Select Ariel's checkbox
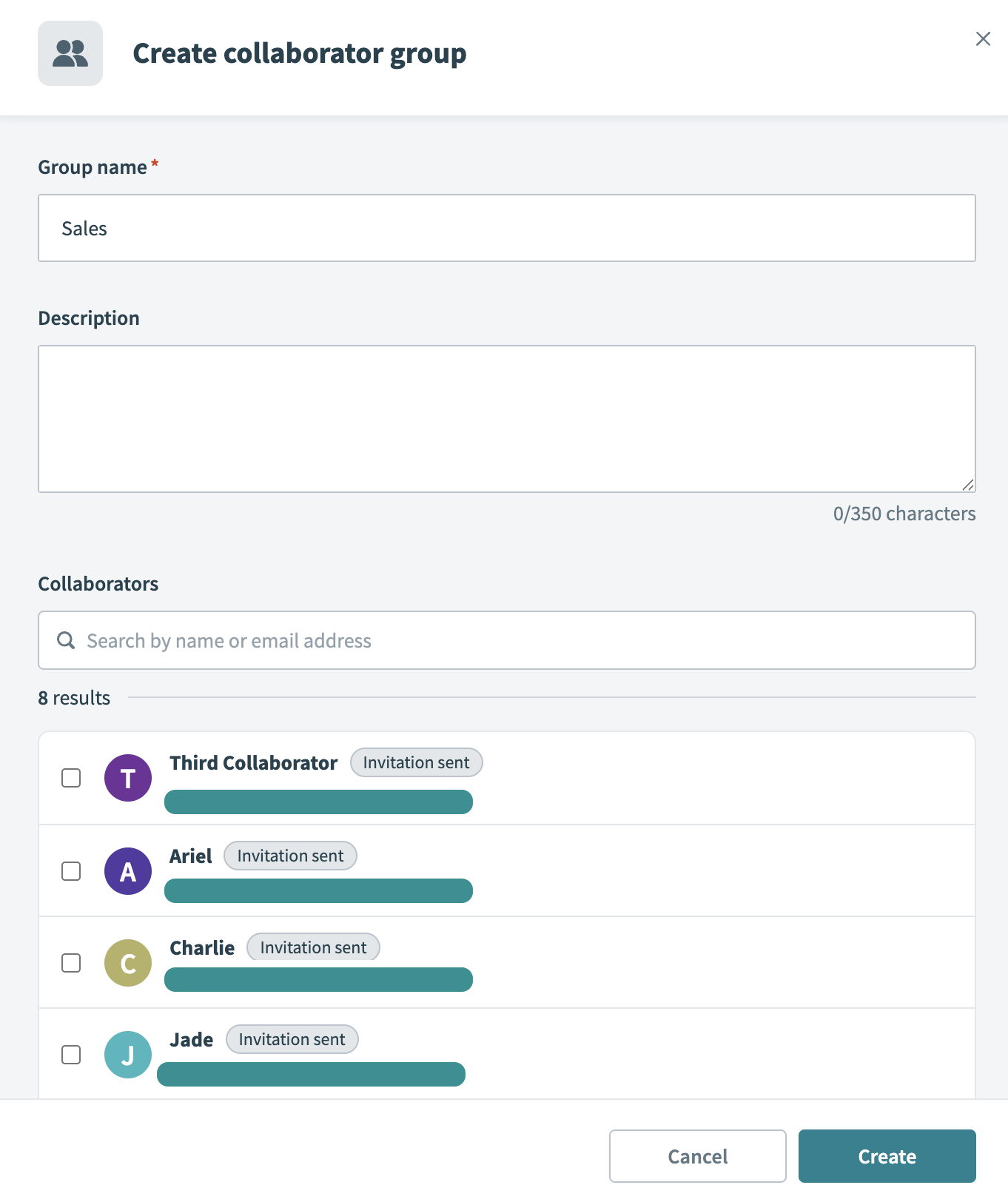This screenshot has width=1008, height=1202. click(71, 870)
